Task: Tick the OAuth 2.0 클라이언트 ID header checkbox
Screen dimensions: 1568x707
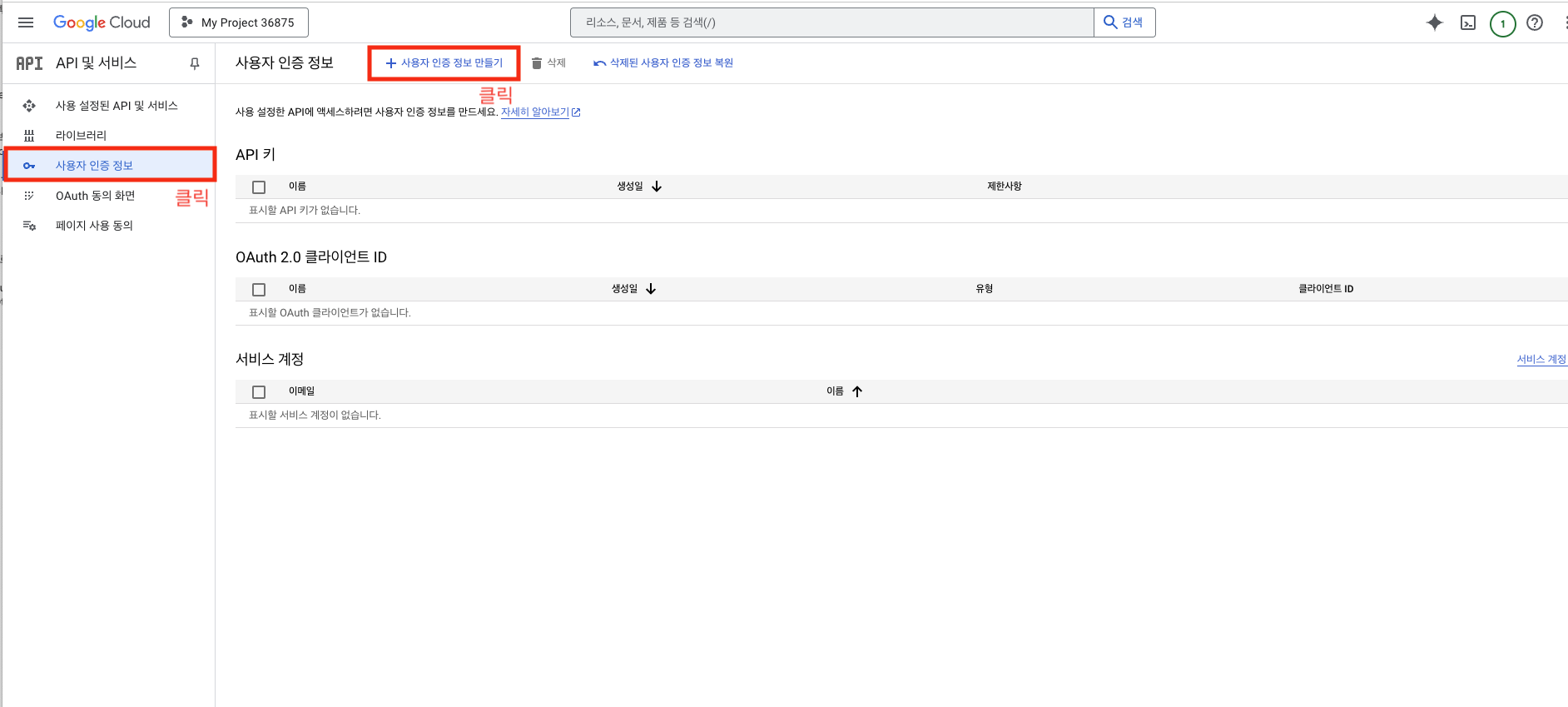Action: point(259,290)
